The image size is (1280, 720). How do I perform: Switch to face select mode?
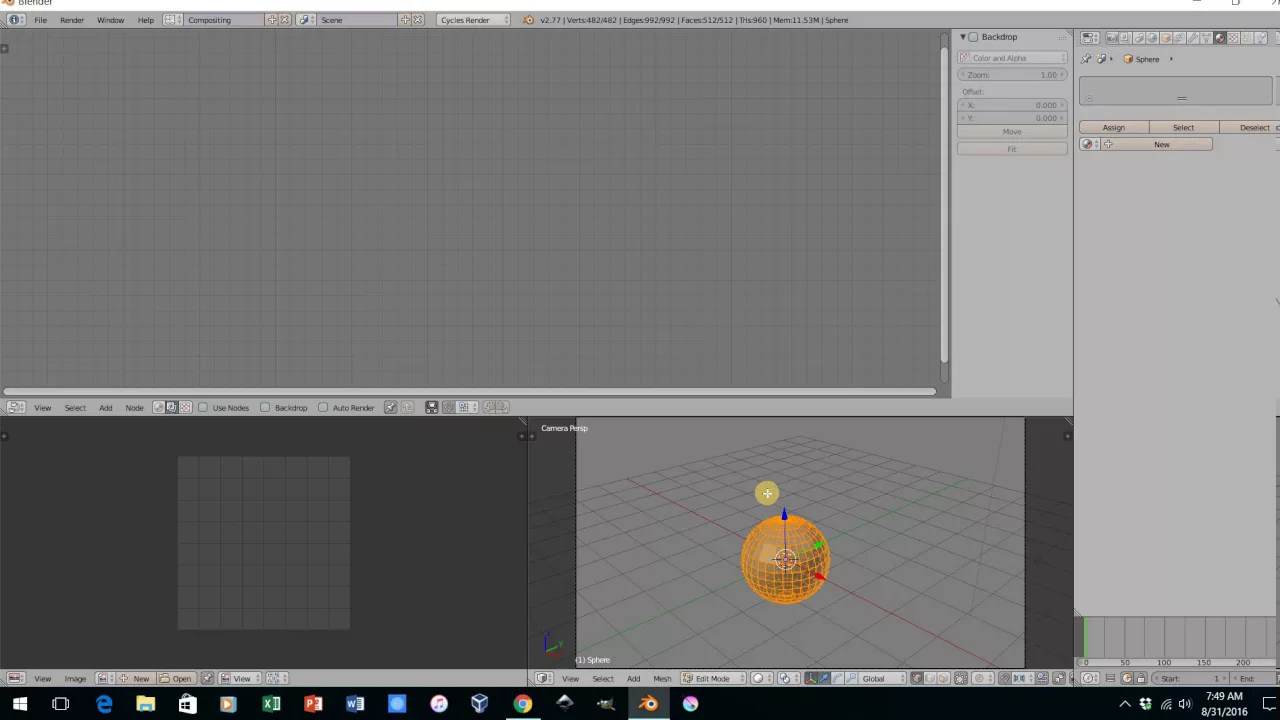click(943, 678)
